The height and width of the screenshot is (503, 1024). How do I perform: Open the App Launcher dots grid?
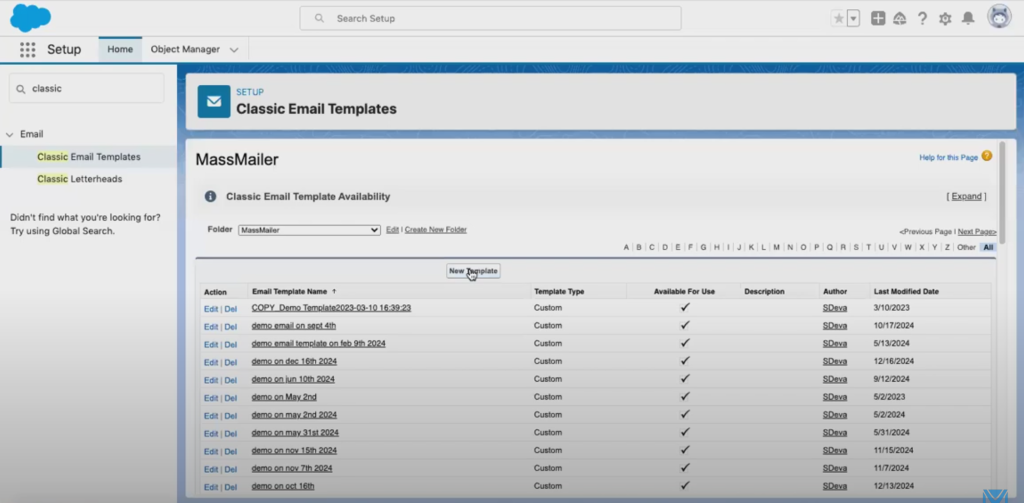tap(27, 50)
